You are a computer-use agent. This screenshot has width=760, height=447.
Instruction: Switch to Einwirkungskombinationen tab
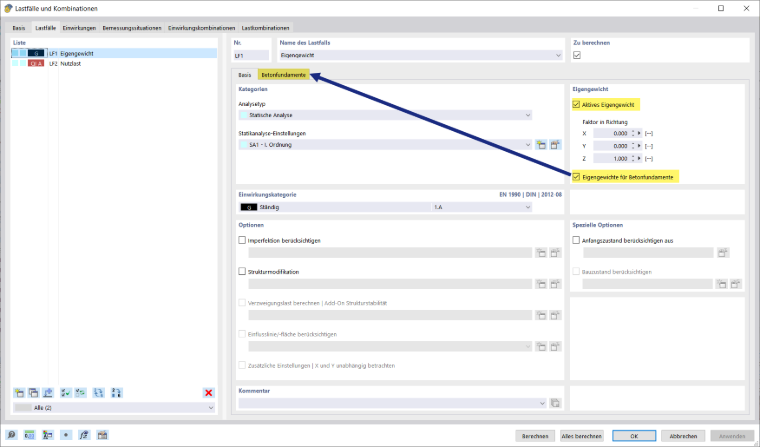click(x=202, y=28)
